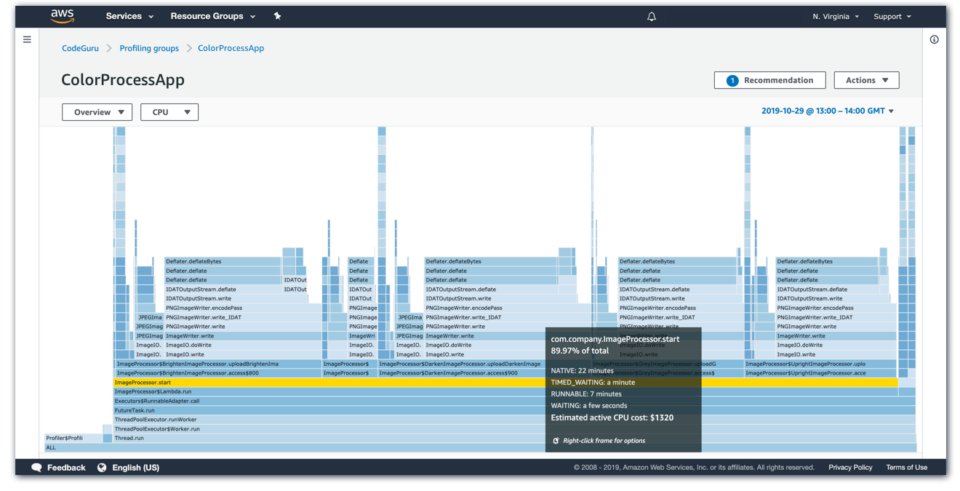
Task: Expand the Resource Groups menu
Action: 212,17
